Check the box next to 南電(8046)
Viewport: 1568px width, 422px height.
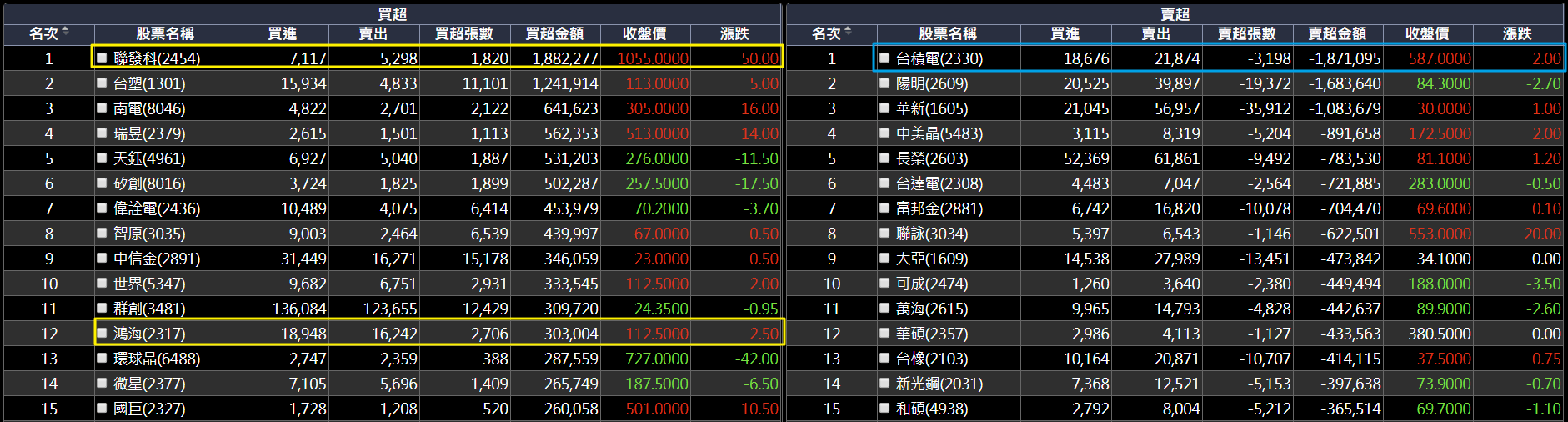click(102, 108)
